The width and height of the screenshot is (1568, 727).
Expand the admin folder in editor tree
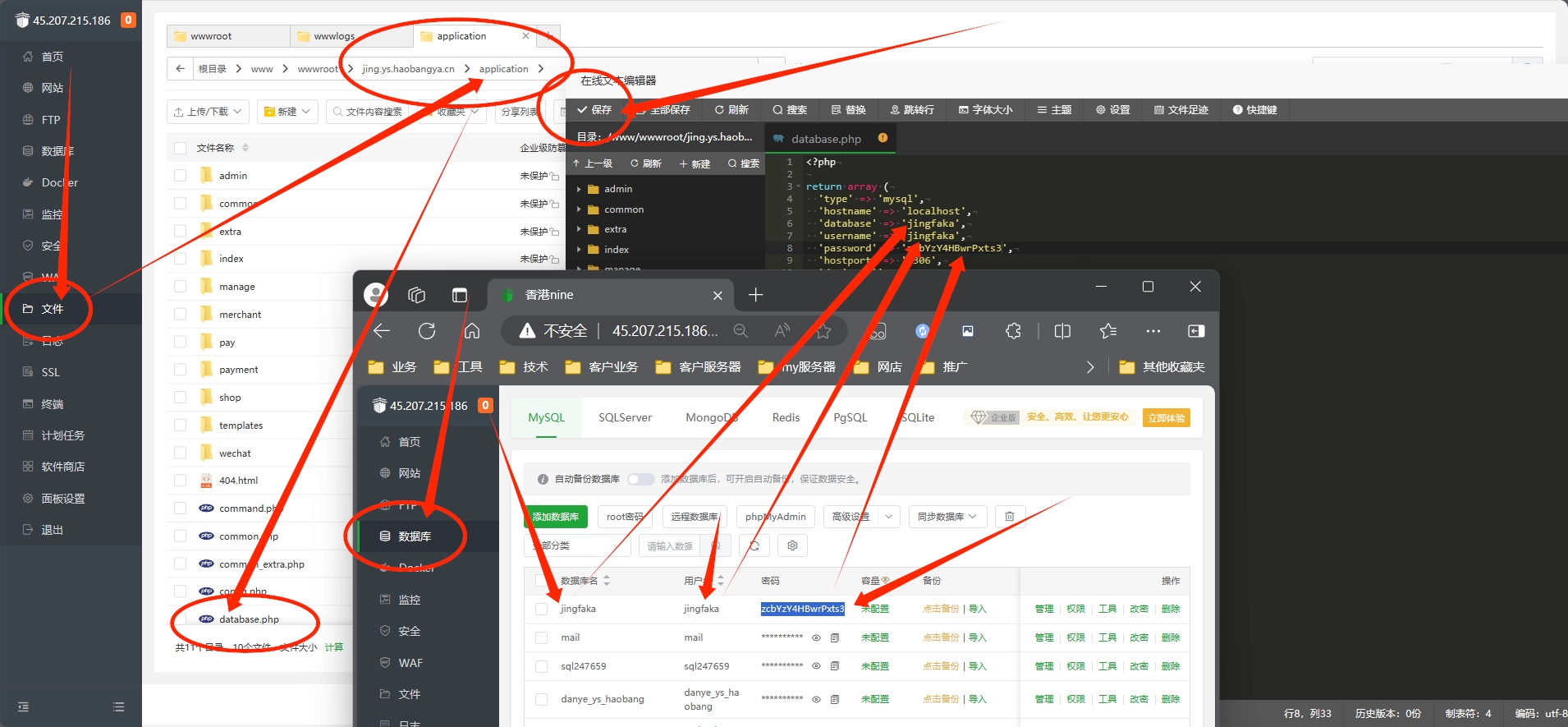tap(579, 189)
